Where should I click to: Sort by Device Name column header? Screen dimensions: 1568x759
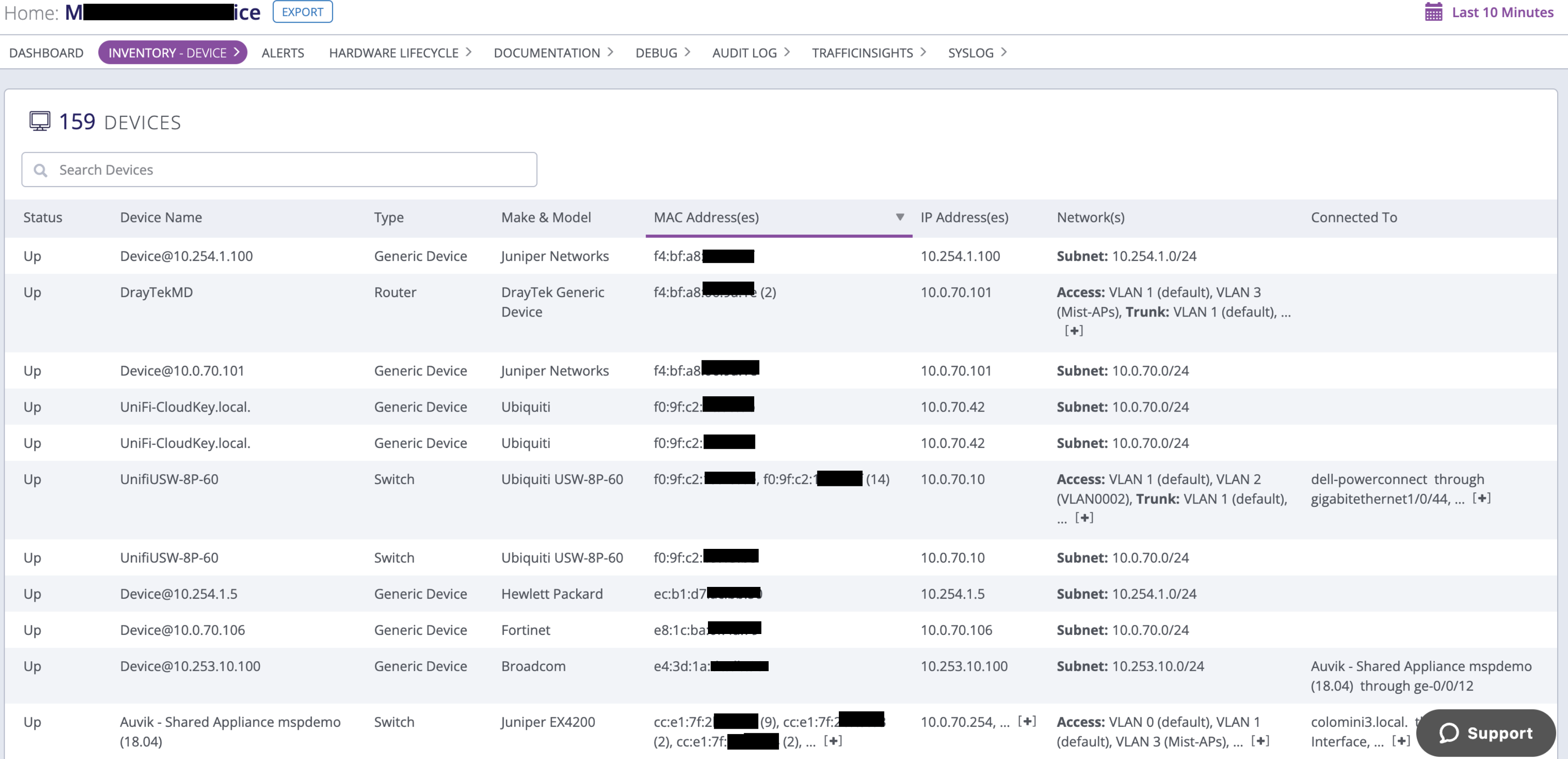click(161, 217)
